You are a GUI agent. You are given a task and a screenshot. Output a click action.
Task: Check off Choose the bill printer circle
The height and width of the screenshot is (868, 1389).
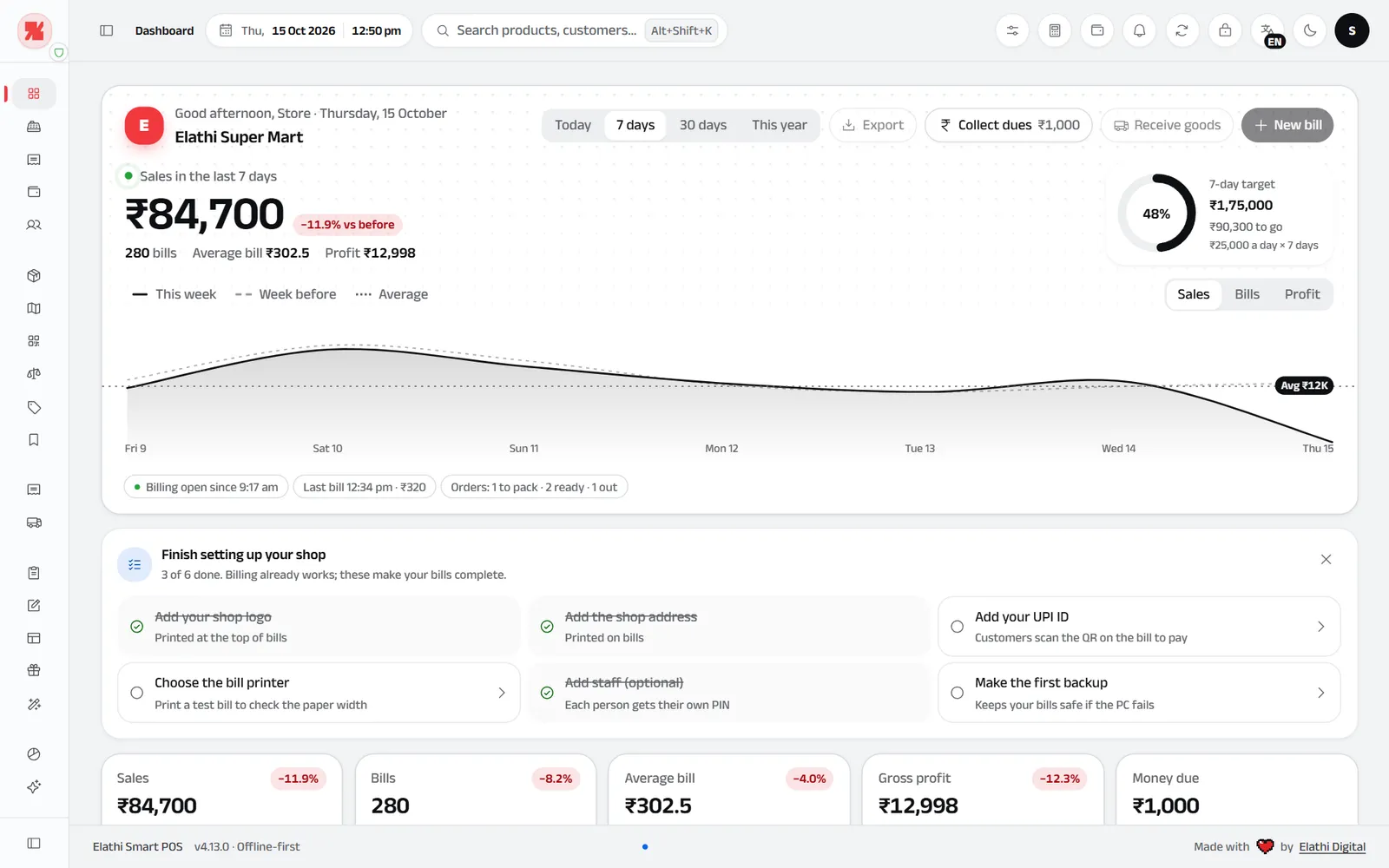[136, 693]
